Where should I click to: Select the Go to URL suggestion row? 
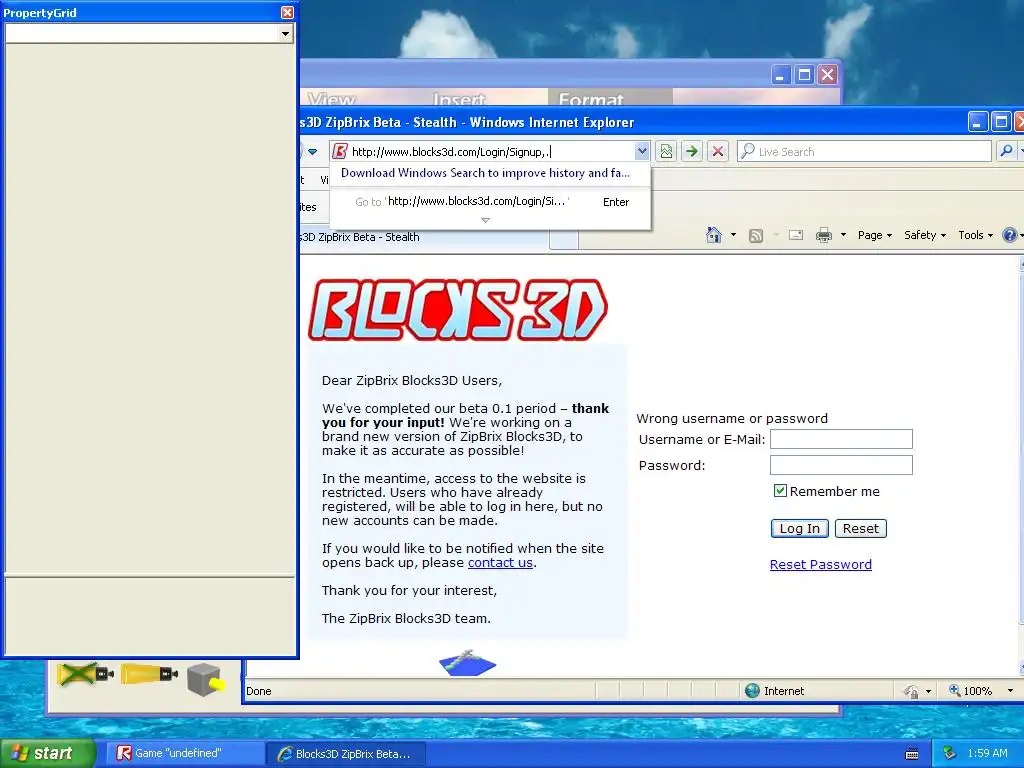[490, 202]
